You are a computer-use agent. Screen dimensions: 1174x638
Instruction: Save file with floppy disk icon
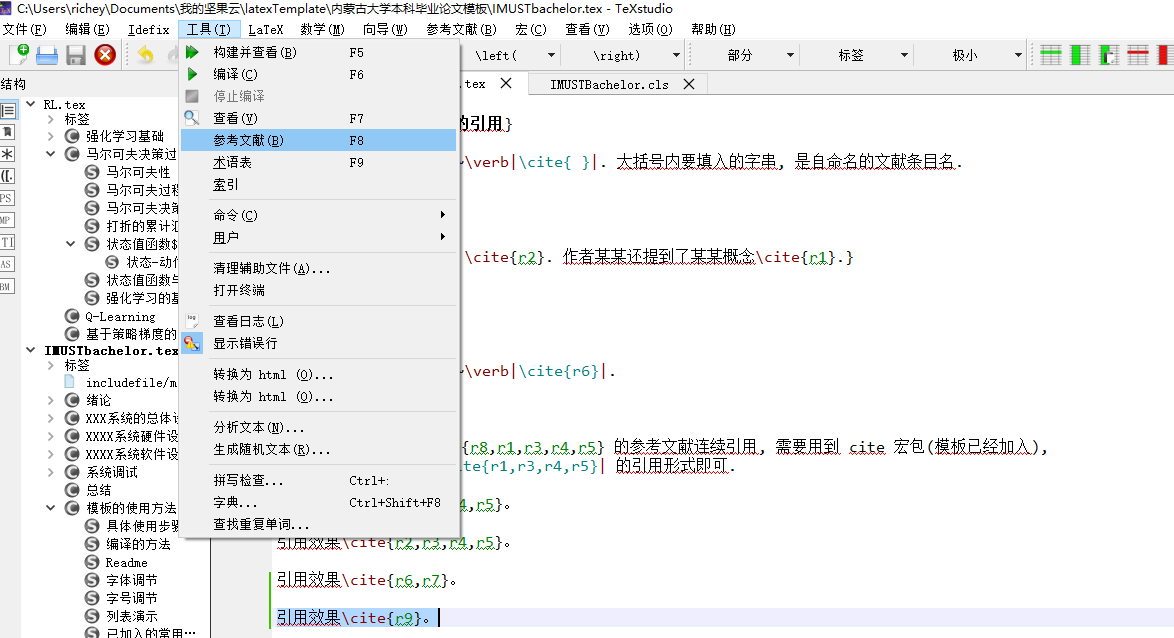tap(76, 55)
